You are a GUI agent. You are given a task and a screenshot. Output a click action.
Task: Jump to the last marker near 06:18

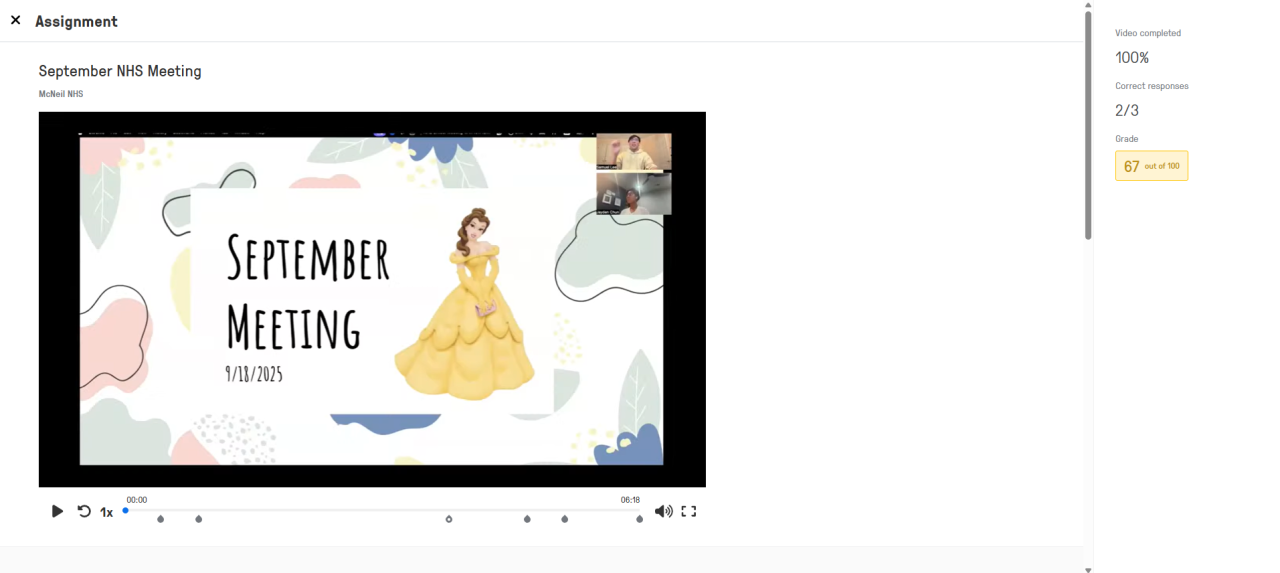pos(640,519)
